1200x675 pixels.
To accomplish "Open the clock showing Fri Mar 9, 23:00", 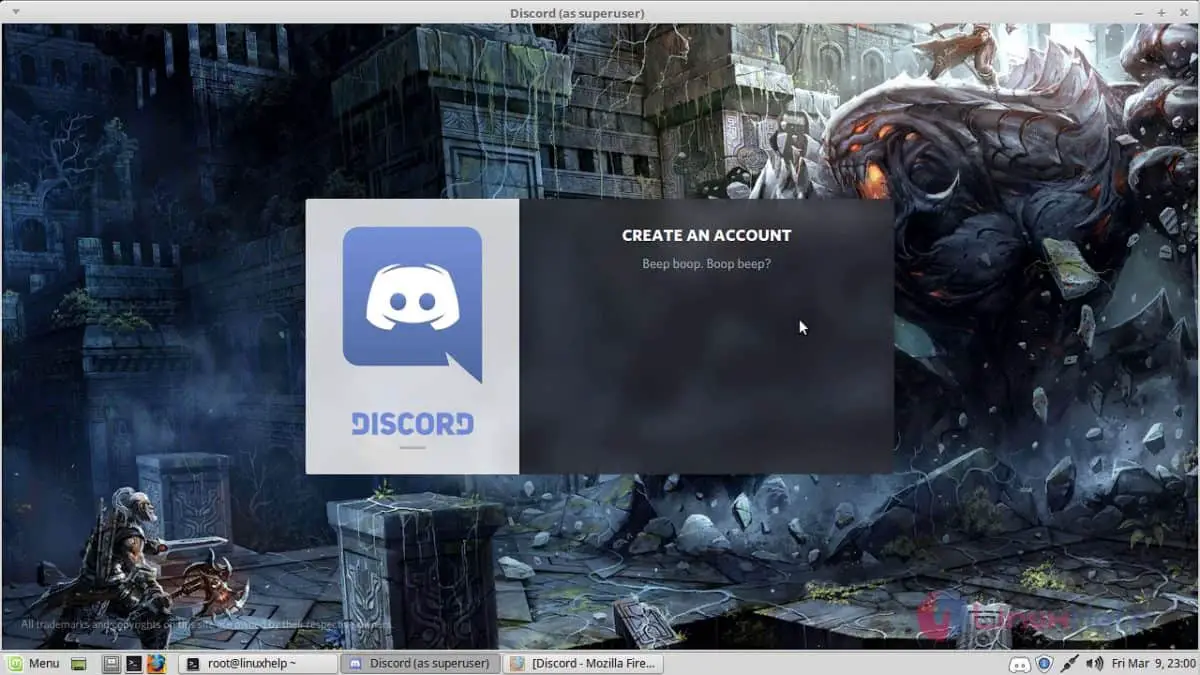I will point(1152,663).
